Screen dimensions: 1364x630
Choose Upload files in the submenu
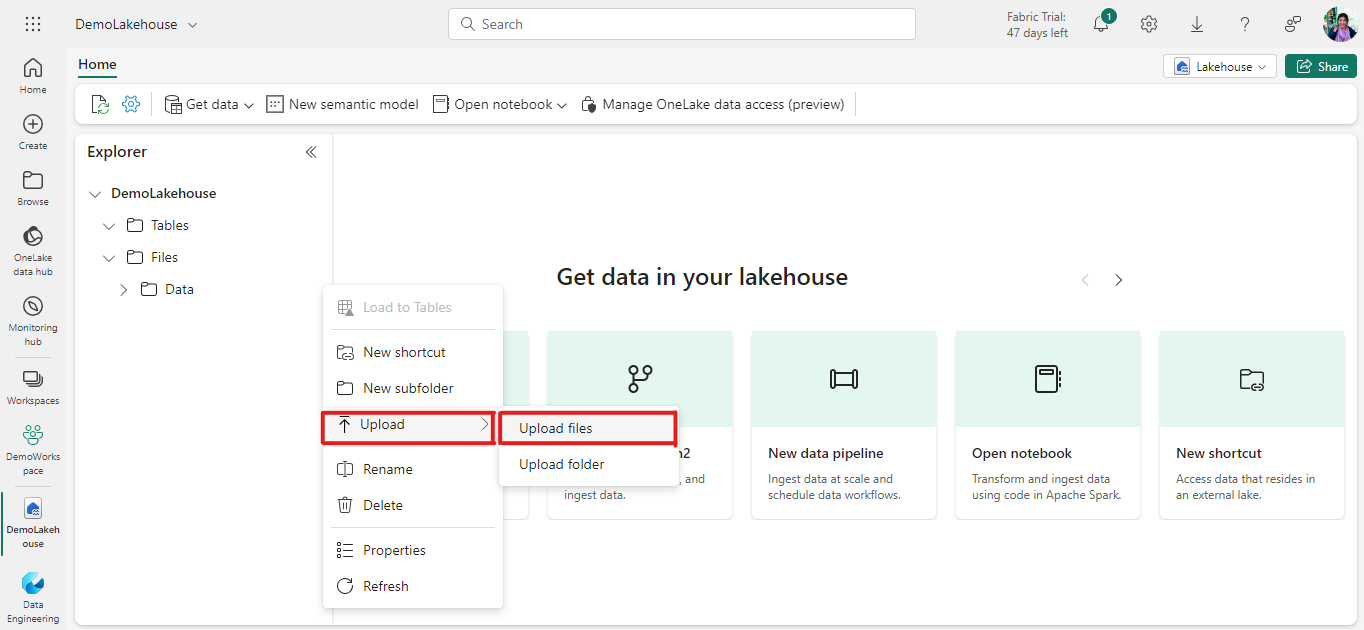(588, 428)
